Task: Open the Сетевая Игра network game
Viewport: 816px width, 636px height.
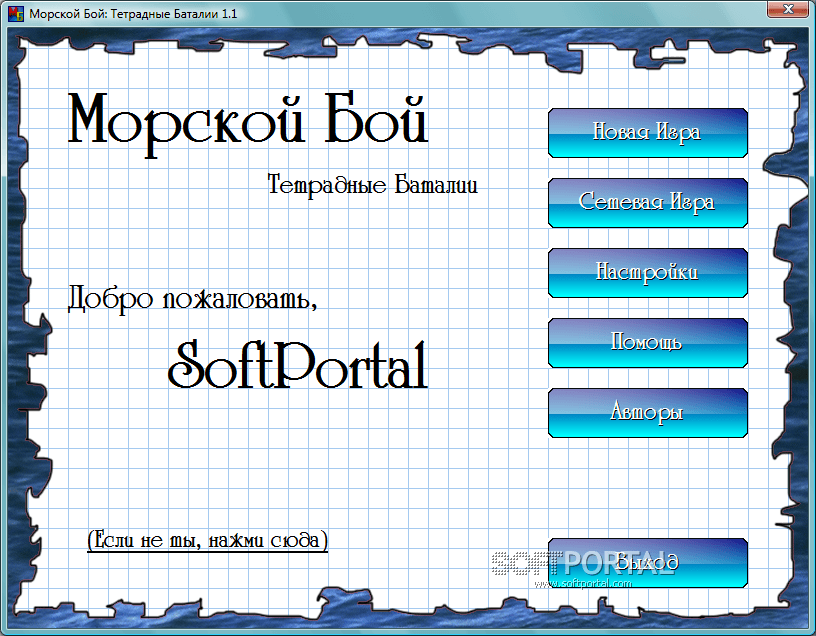Action: pos(648,203)
